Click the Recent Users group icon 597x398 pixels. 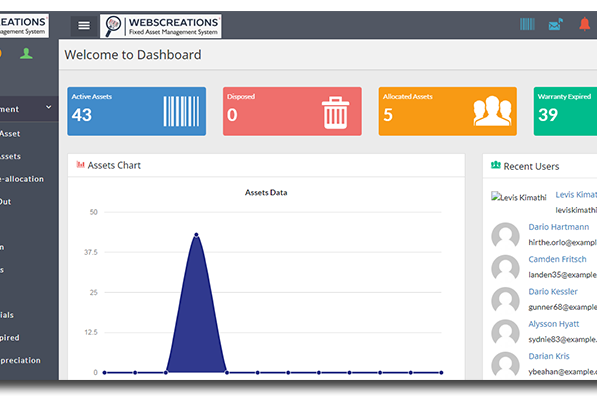[x=496, y=165]
